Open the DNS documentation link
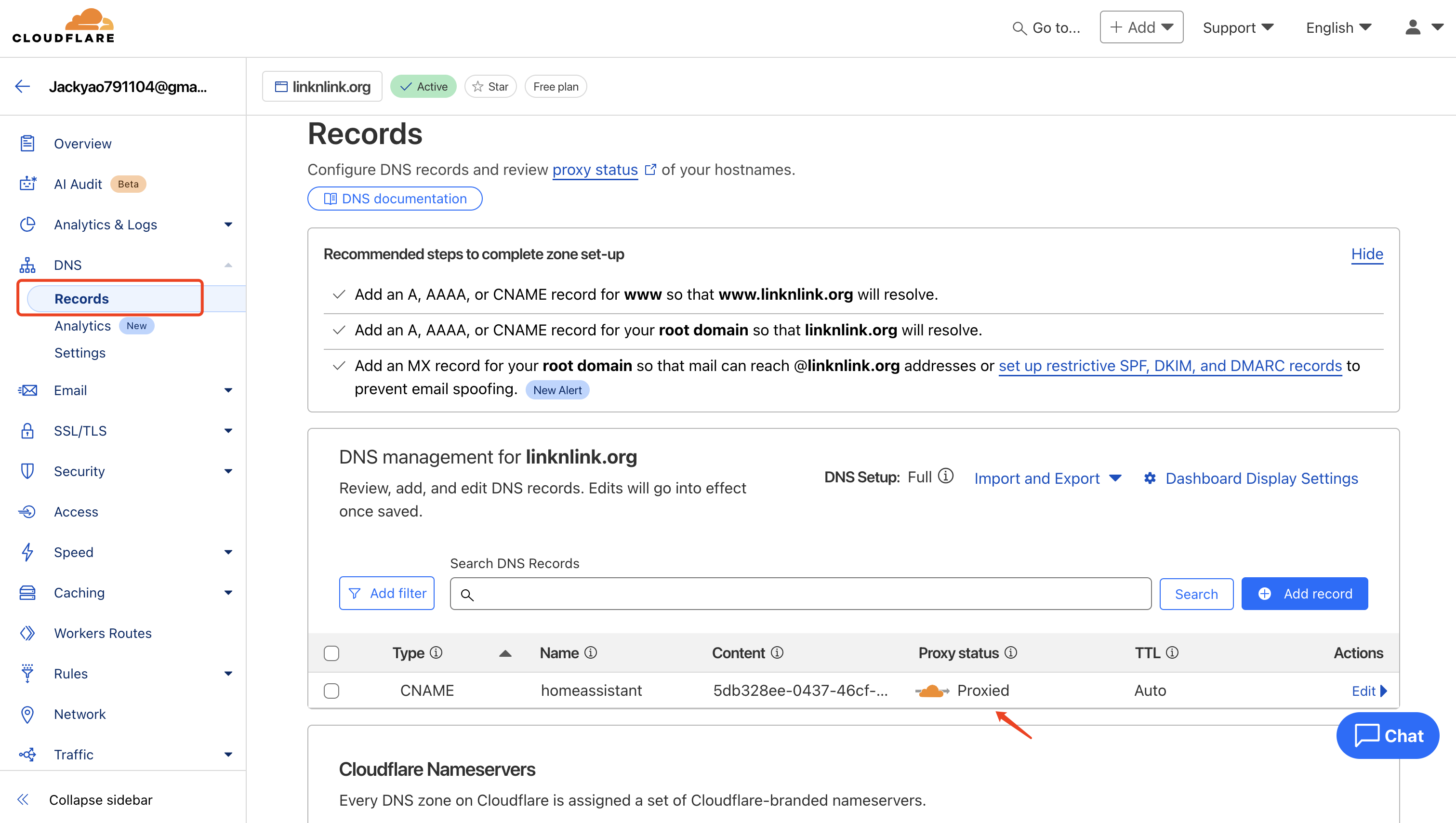Viewport: 1456px width, 823px height. [395, 199]
